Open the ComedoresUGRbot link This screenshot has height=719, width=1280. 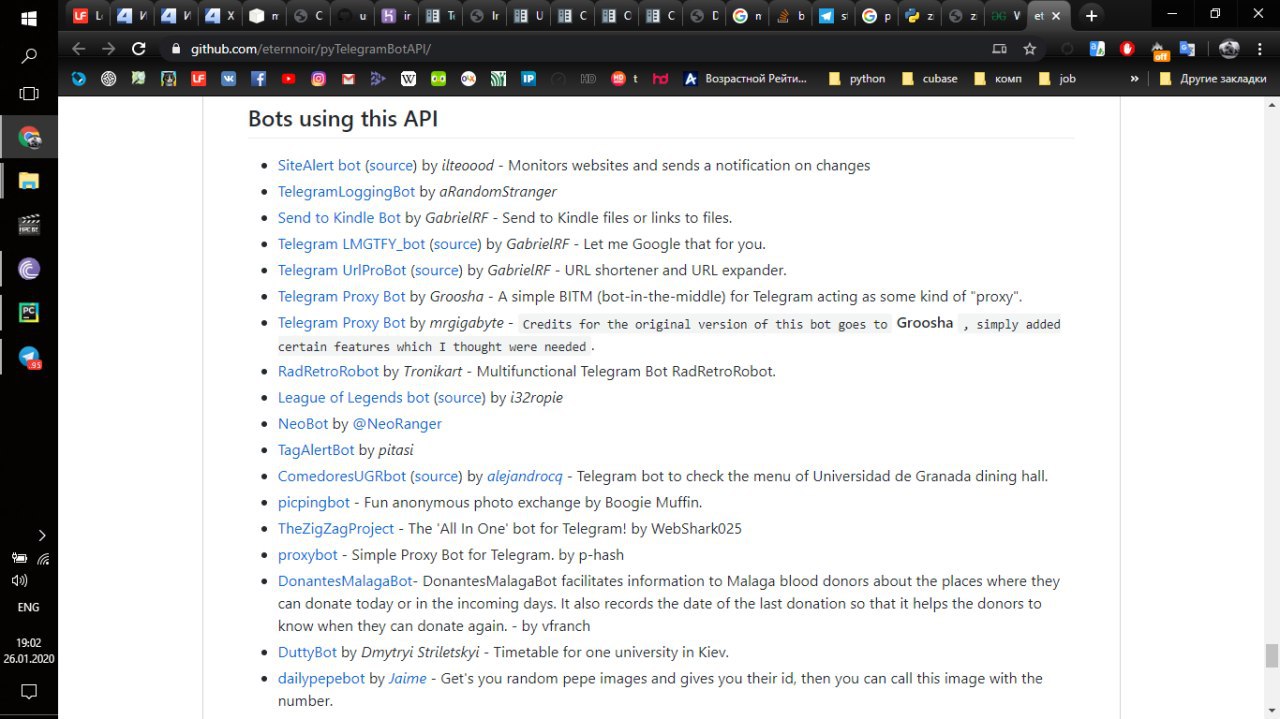point(342,476)
